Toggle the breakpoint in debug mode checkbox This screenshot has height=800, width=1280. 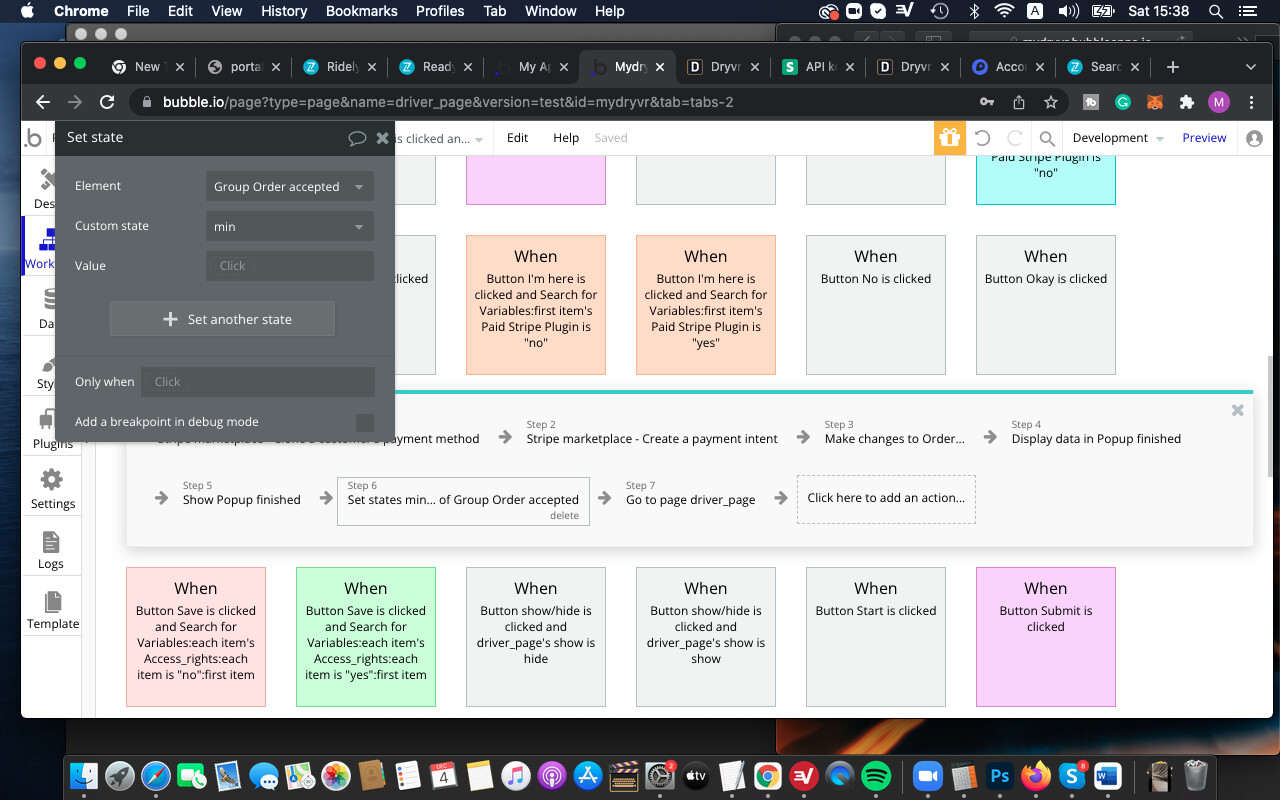tap(365, 422)
